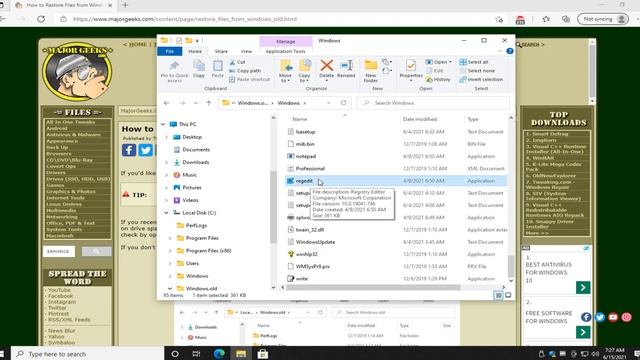Open recent locations dropdown arrow

click(196, 103)
